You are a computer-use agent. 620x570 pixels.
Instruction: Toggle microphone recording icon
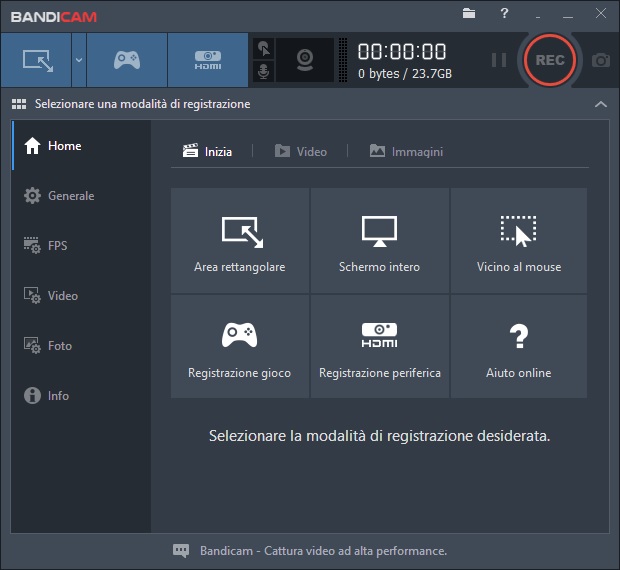coord(263,72)
